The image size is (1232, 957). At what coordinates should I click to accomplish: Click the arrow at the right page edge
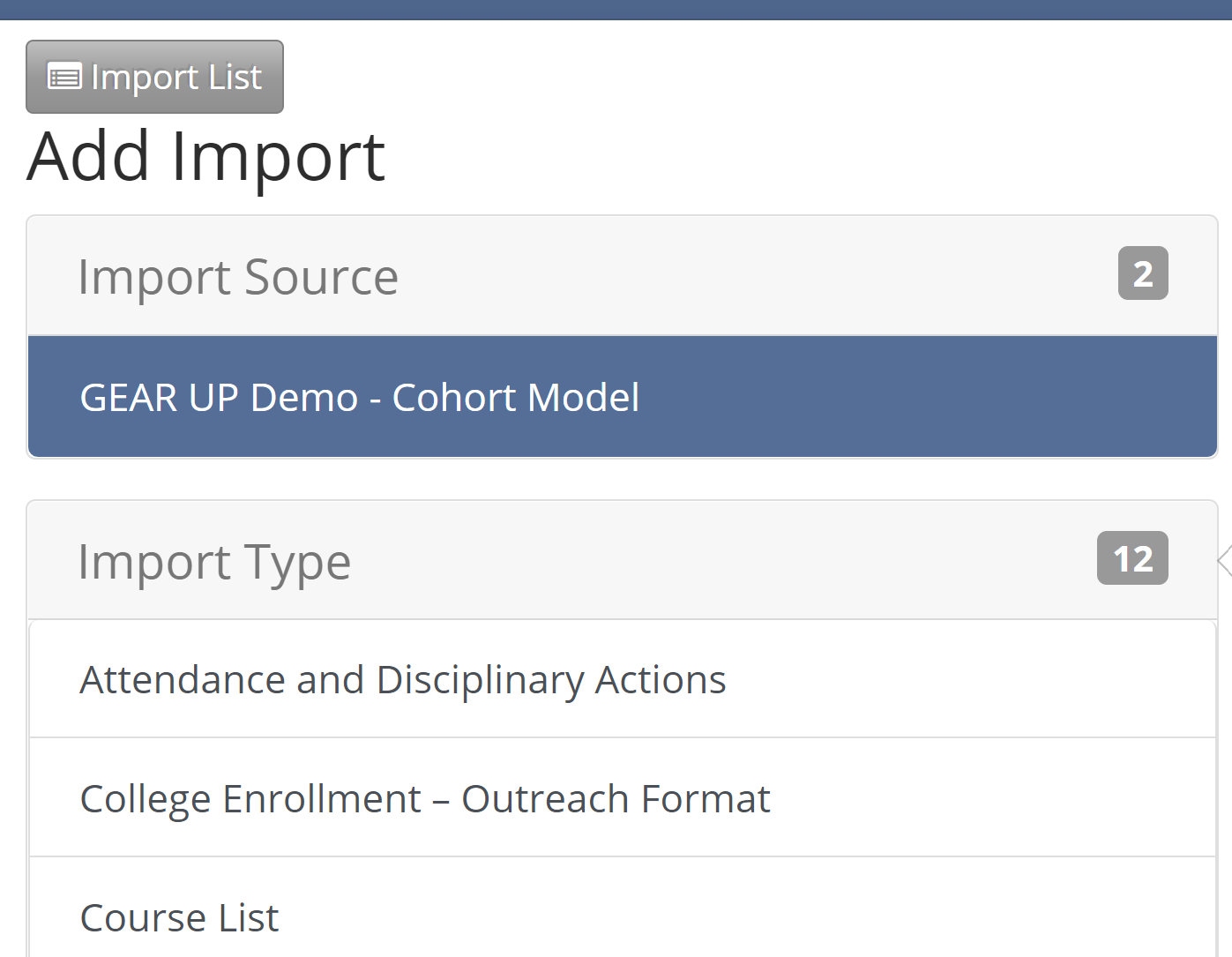tap(1224, 560)
